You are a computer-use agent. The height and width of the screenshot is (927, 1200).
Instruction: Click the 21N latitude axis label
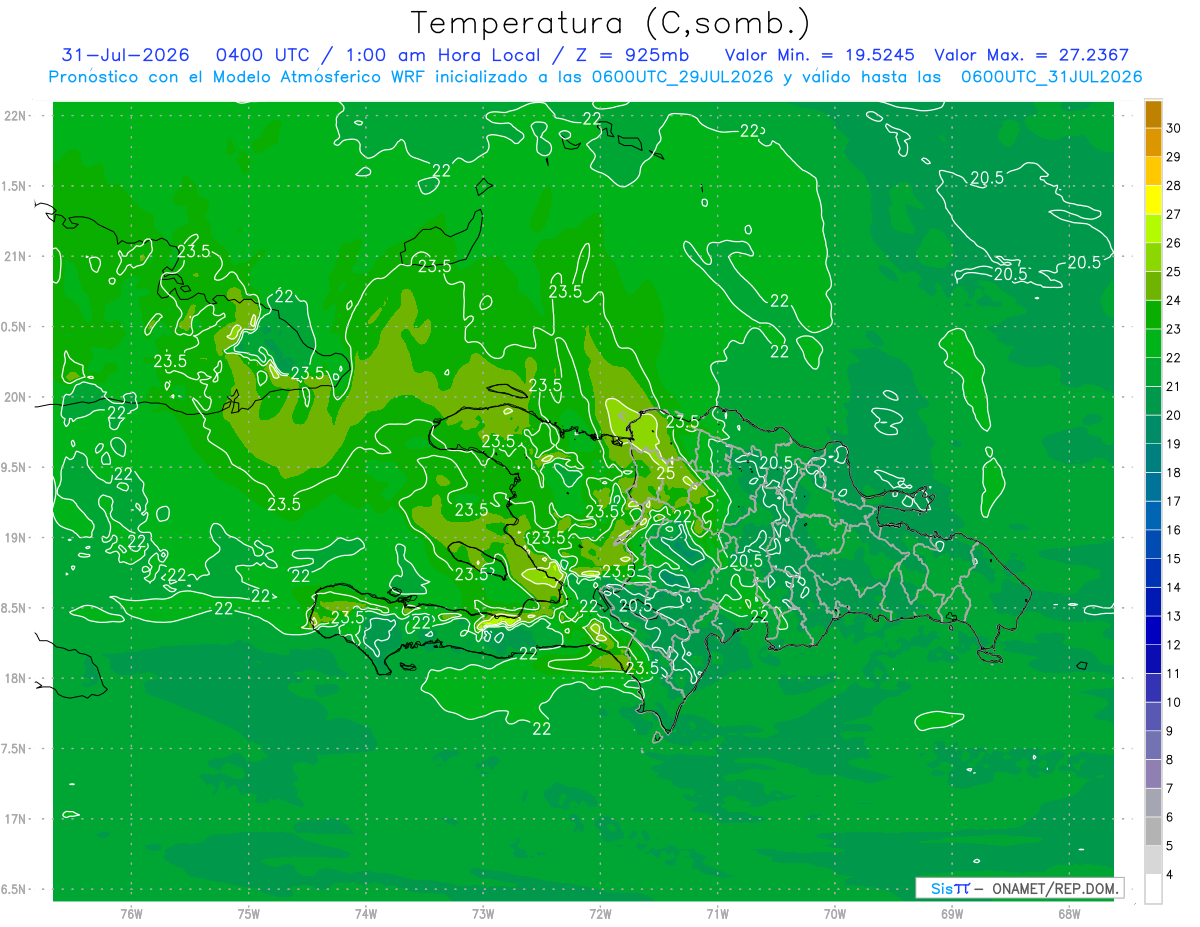tap(15, 256)
